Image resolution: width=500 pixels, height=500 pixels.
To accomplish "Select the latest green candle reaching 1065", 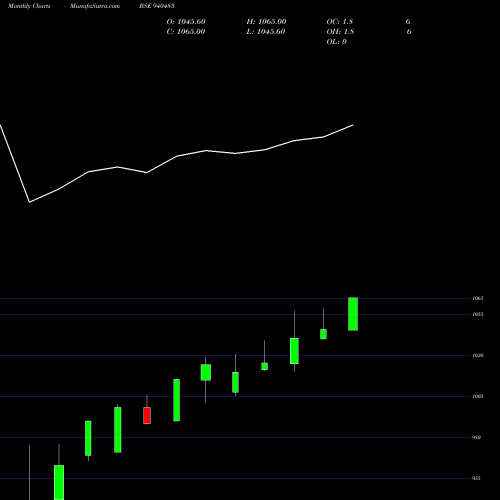I will 353,314.
